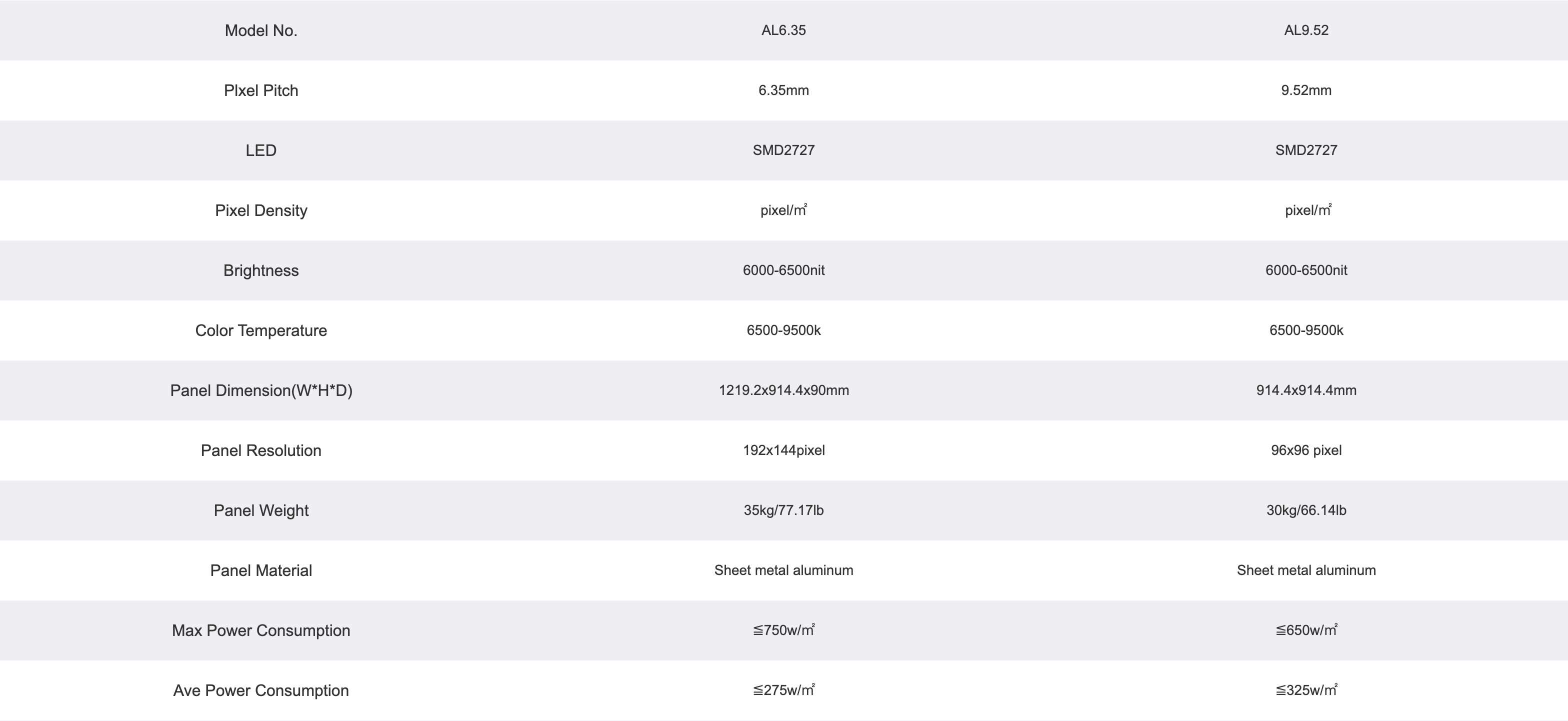Select the Model No. row label
This screenshot has height=721, width=1568.
pos(261,30)
